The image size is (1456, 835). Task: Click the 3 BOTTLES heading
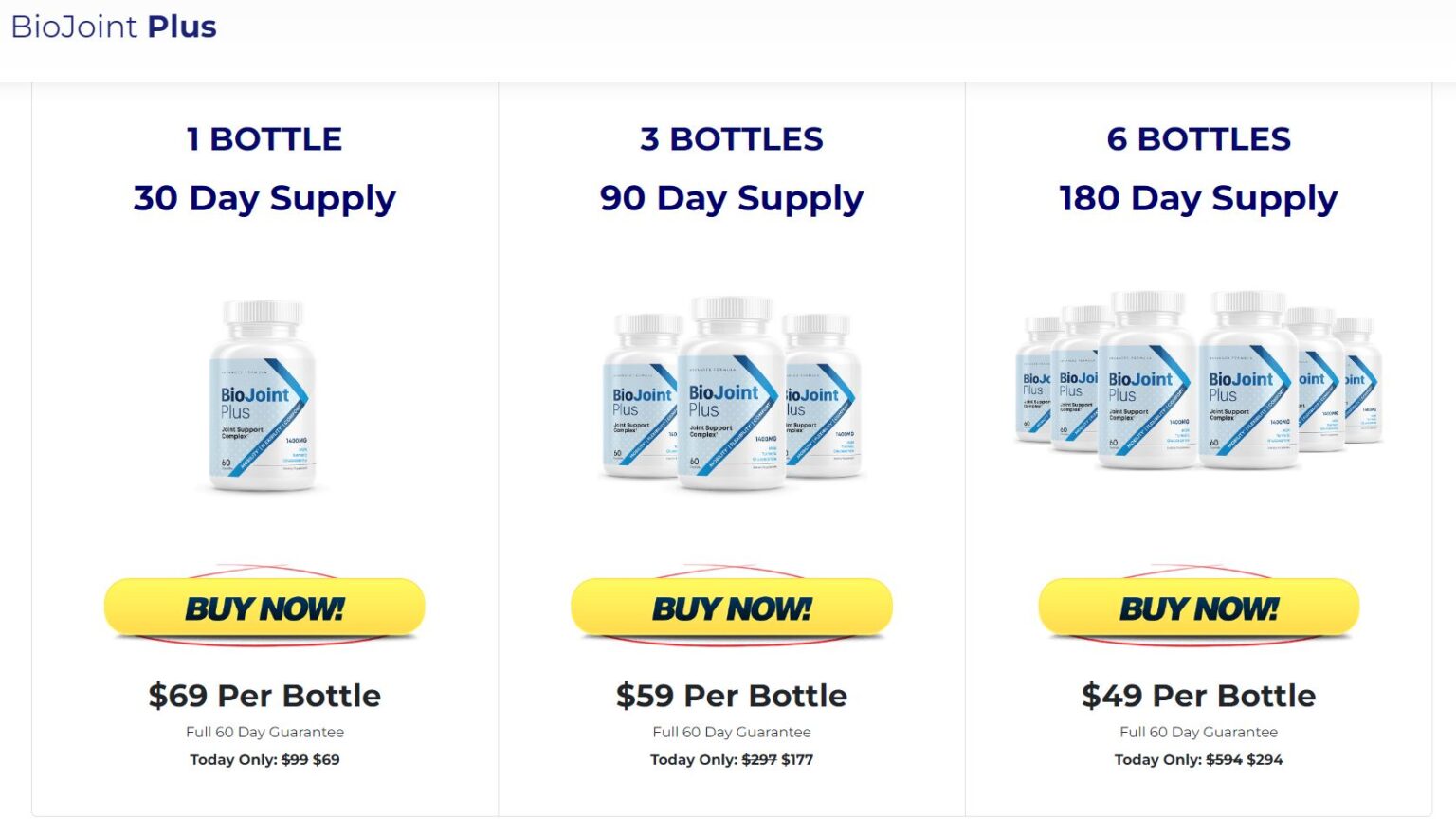click(732, 139)
